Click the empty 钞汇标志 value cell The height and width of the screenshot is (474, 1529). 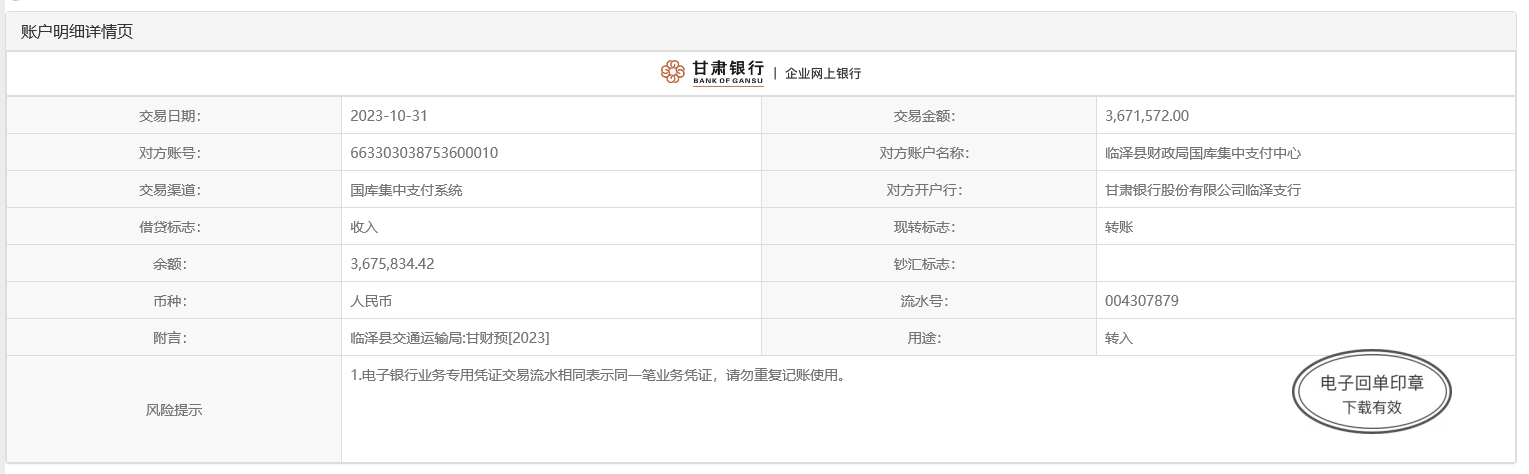tap(1305, 264)
